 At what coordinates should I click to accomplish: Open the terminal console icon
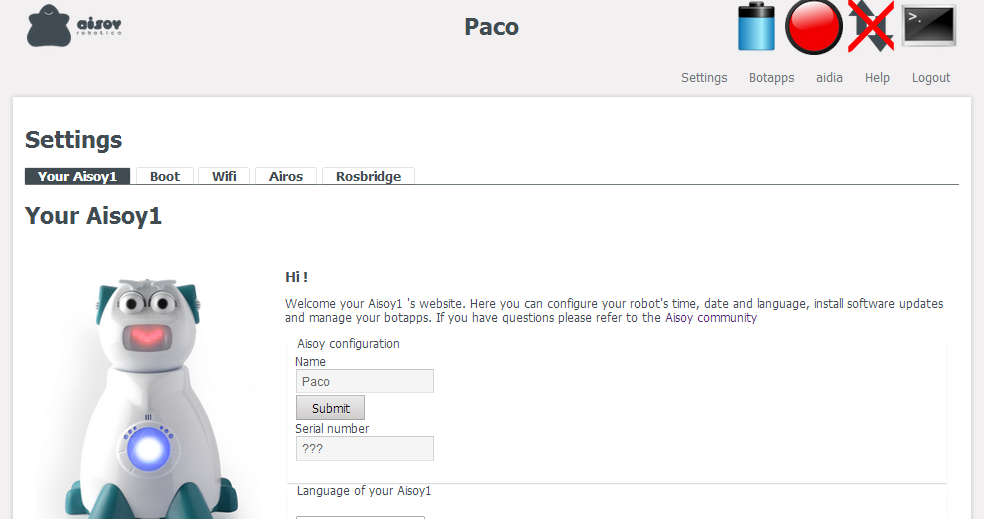929,26
